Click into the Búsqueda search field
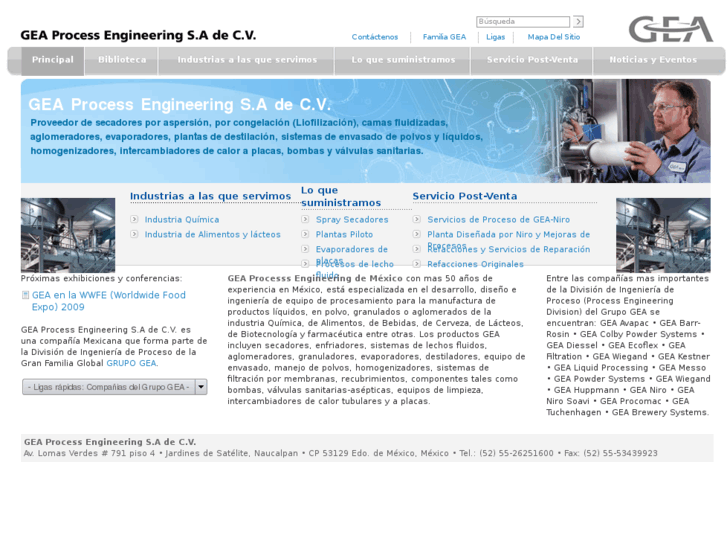Screen dimensions: 727x545 tap(523, 21)
